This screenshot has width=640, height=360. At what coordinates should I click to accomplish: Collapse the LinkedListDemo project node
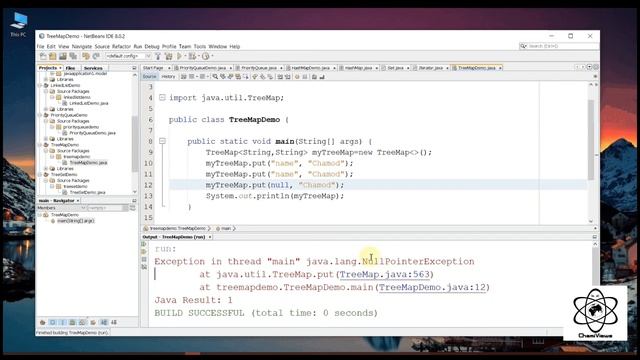(40, 86)
